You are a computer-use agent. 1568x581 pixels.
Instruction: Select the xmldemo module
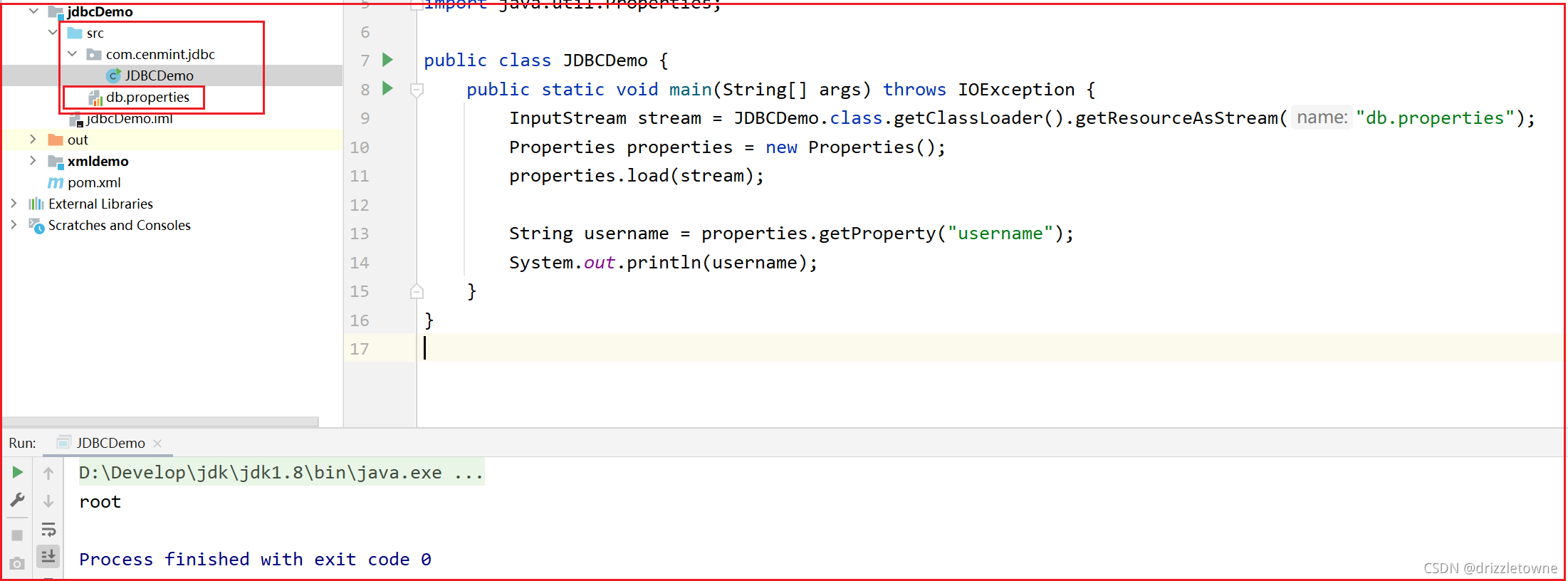click(x=98, y=161)
